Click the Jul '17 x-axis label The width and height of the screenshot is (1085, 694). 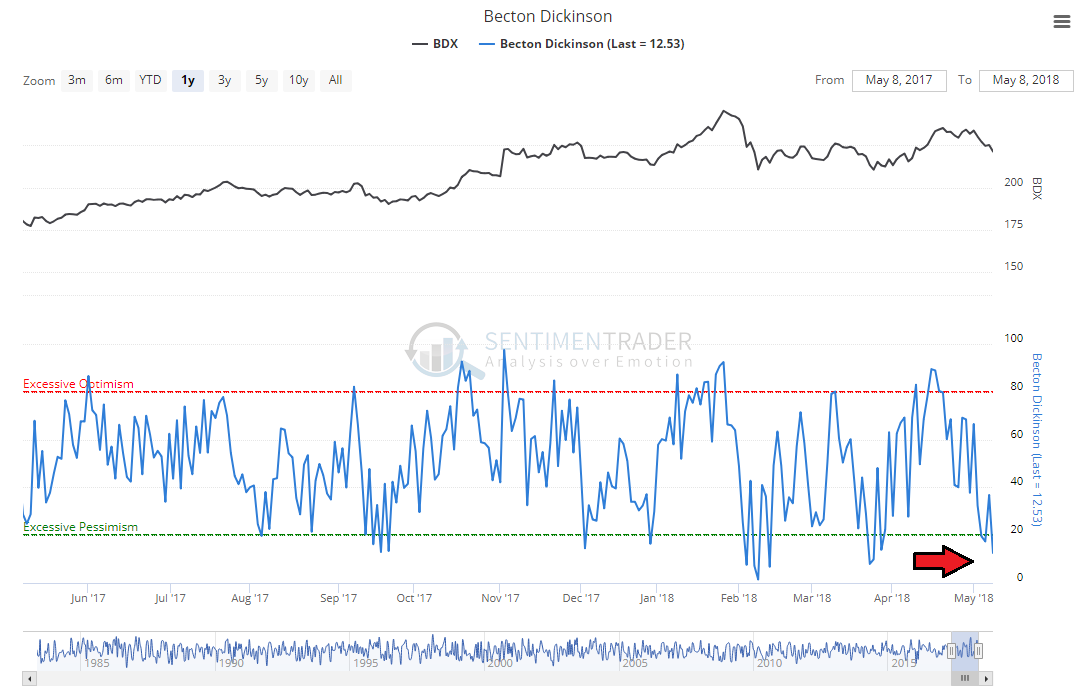coord(170,599)
